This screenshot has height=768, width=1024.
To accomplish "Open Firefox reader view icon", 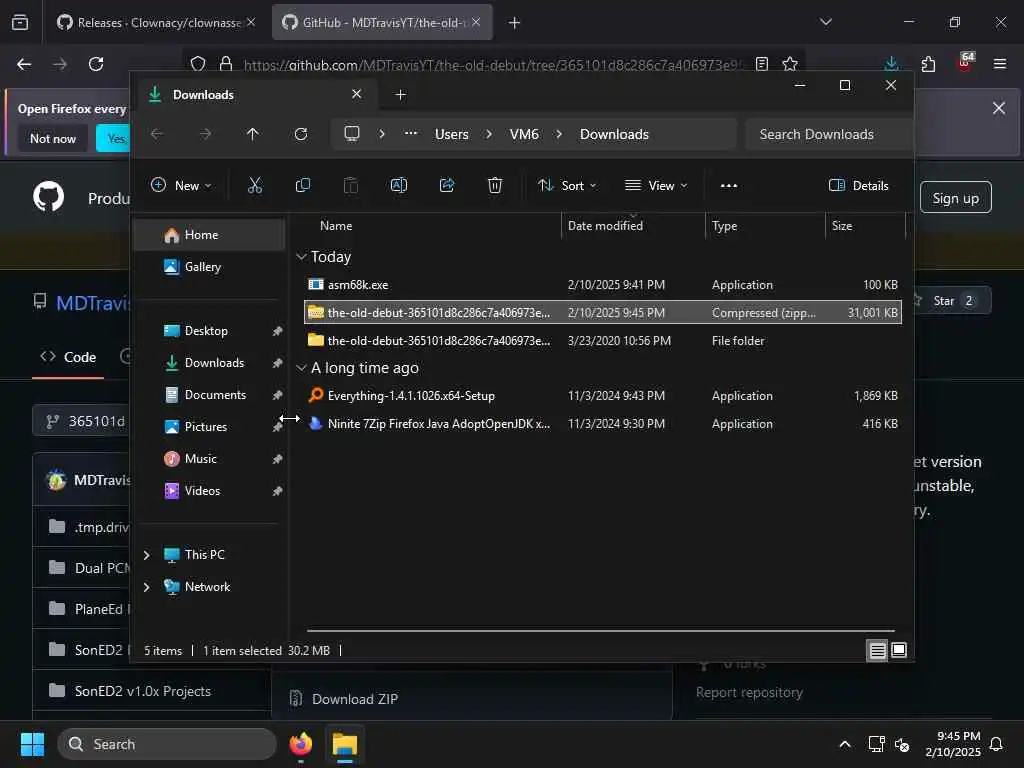I will [761, 64].
